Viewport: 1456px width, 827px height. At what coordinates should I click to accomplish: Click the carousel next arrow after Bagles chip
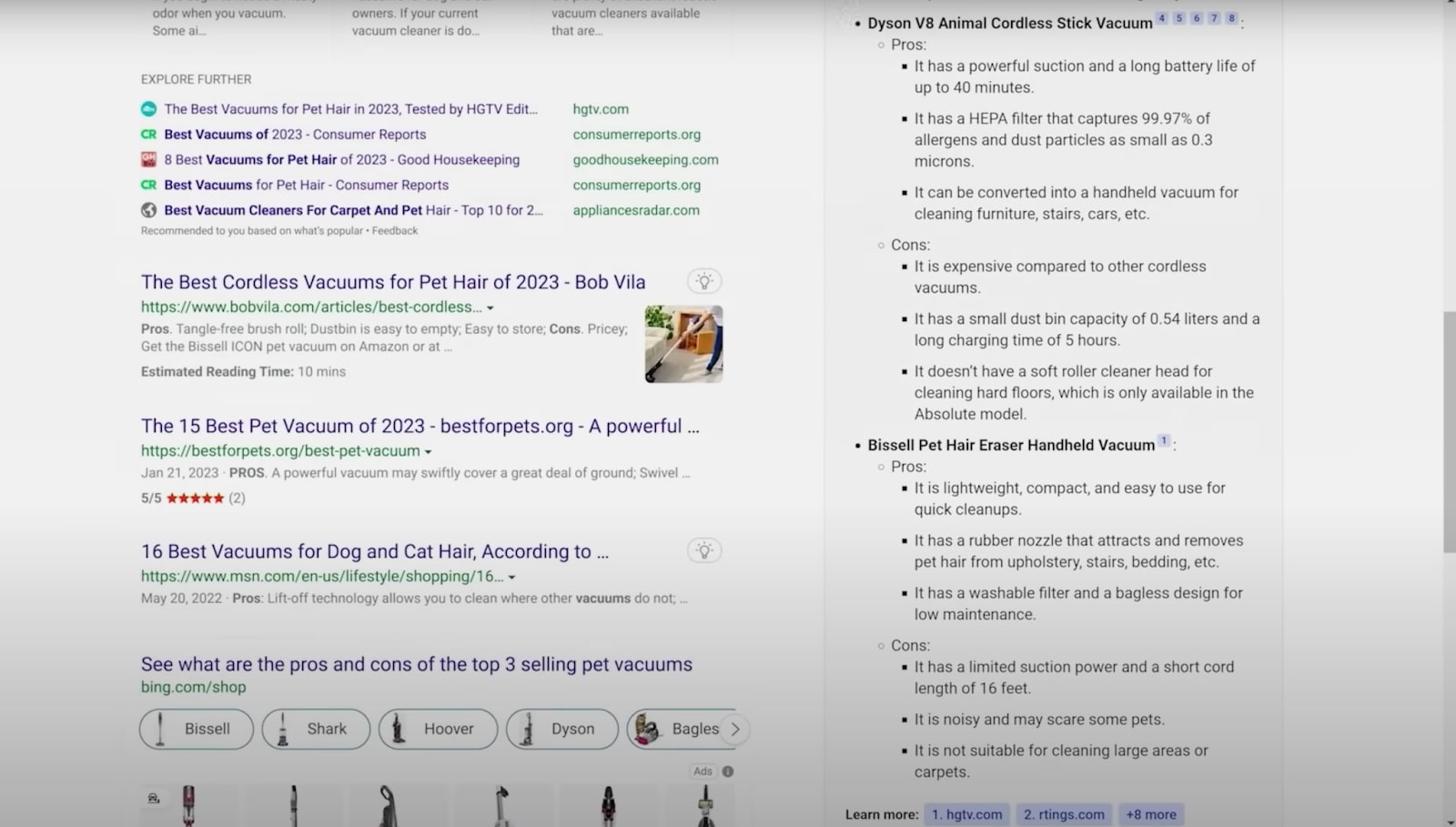click(735, 729)
